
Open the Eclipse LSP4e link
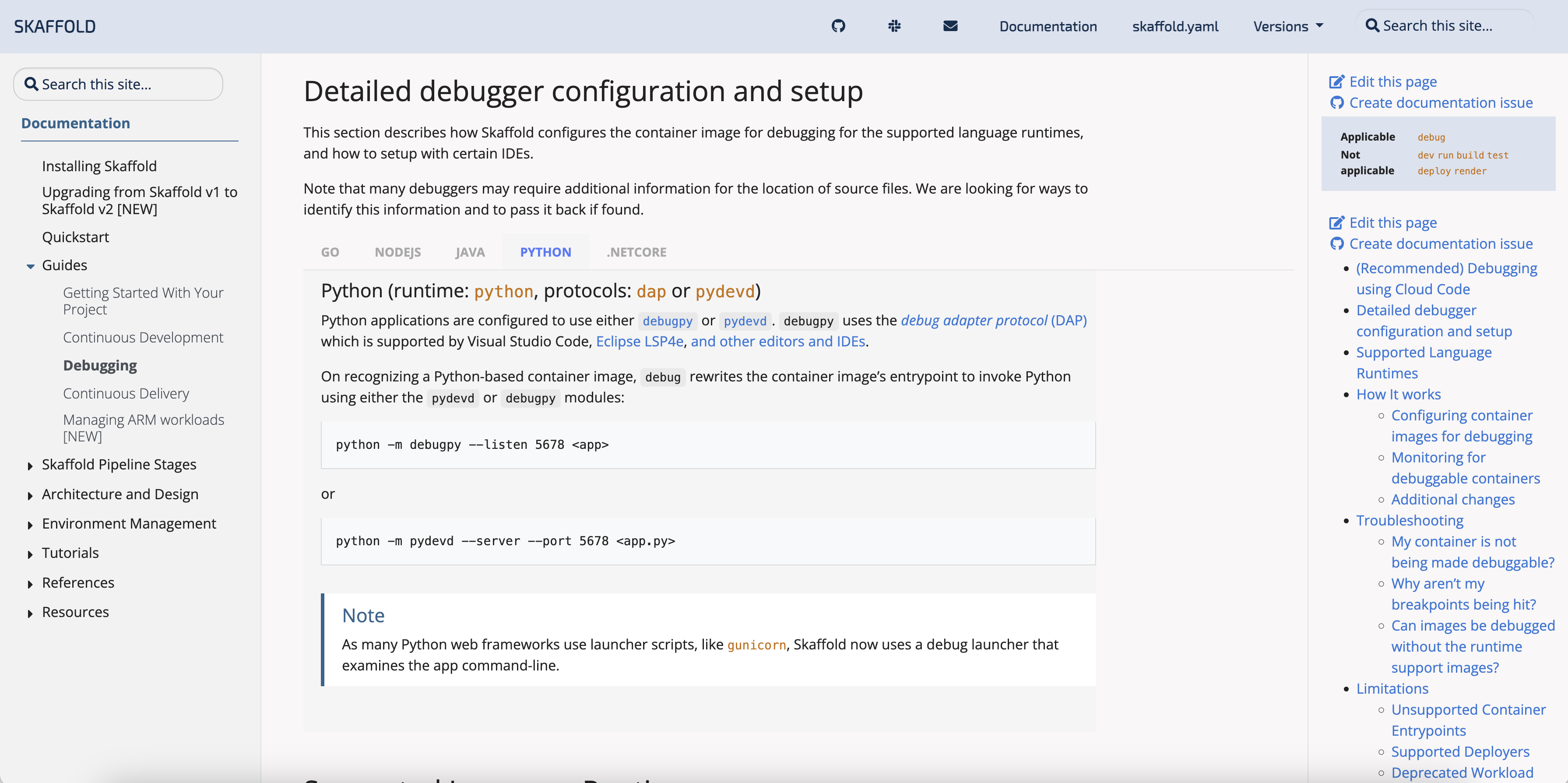pos(640,341)
